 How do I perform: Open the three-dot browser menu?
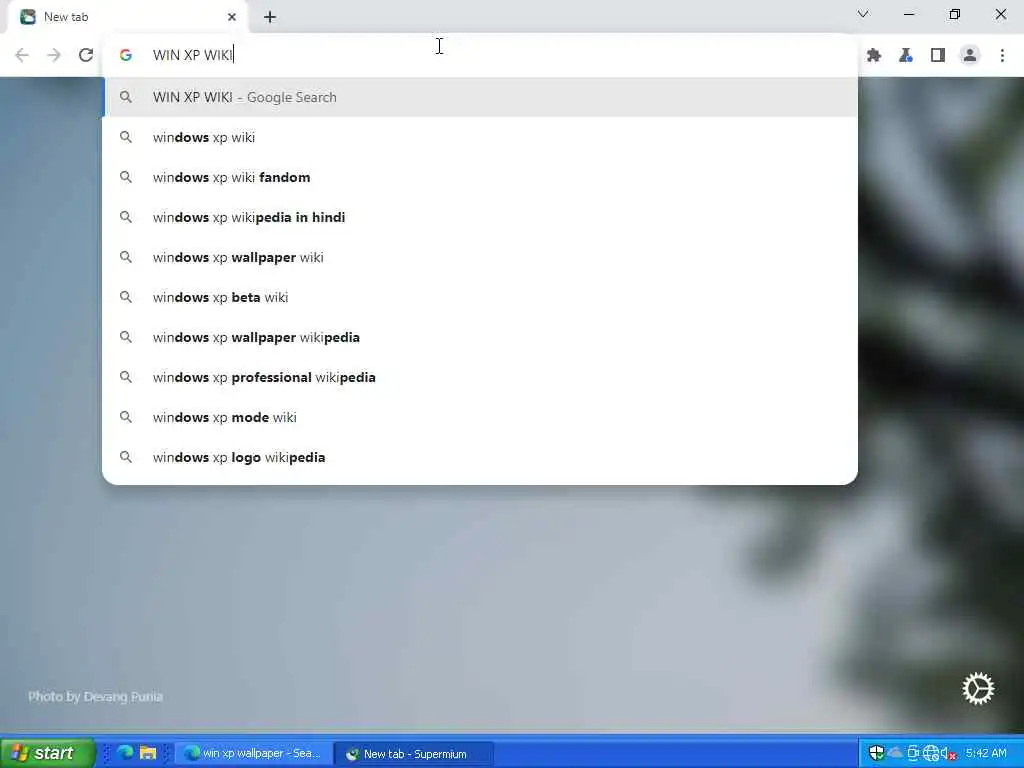click(x=1002, y=55)
